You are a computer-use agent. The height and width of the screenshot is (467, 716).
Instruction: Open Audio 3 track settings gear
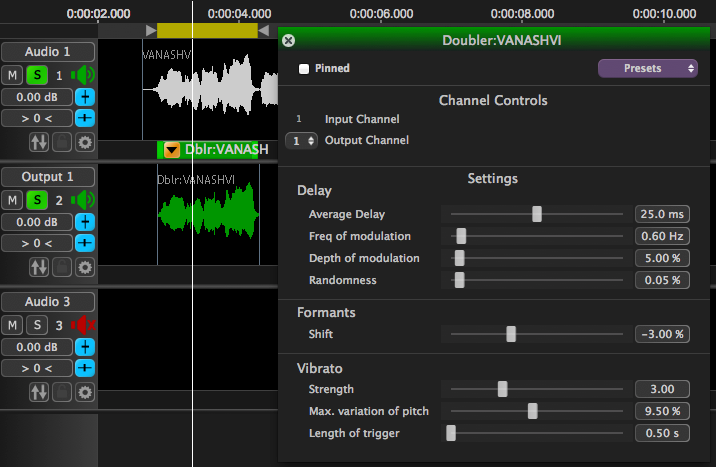point(85,392)
